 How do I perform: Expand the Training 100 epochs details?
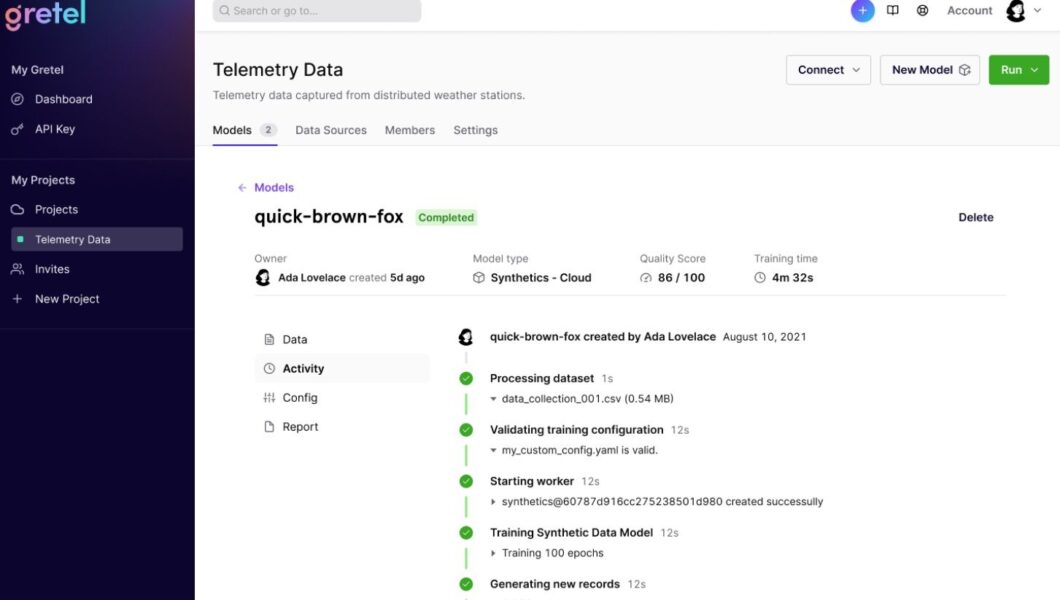tap(493, 553)
